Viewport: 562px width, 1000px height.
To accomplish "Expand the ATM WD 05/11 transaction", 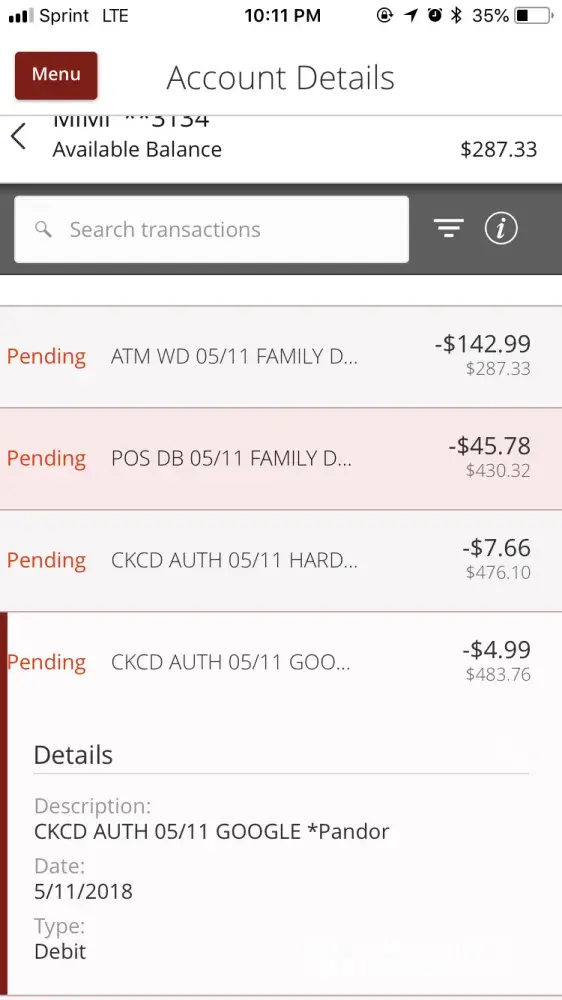I will tap(281, 357).
